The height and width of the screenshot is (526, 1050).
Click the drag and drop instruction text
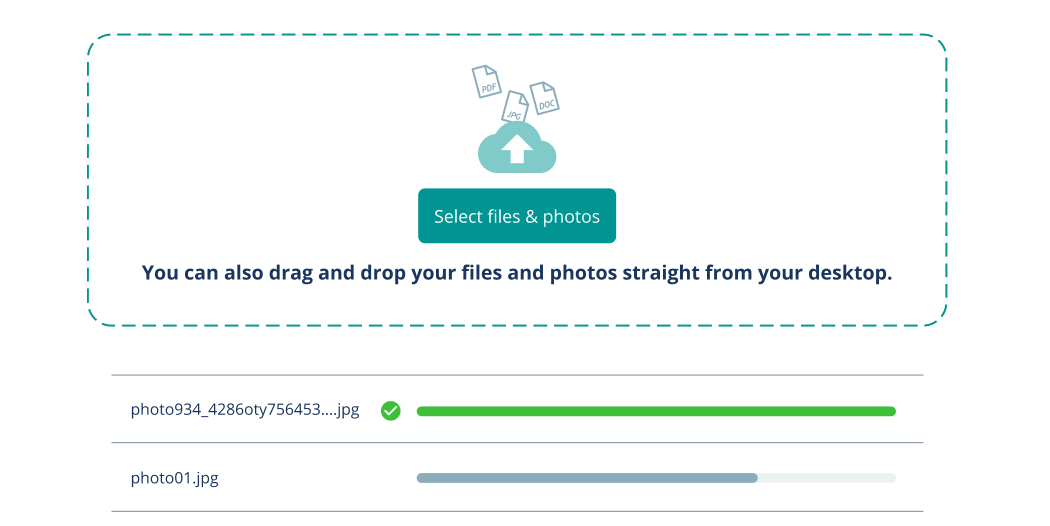516,273
